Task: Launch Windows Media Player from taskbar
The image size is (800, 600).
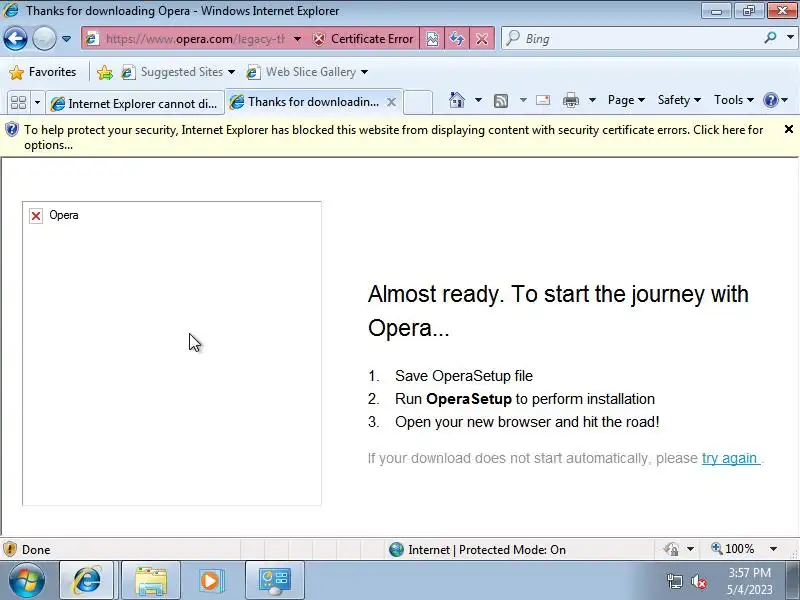Action: tap(211, 580)
